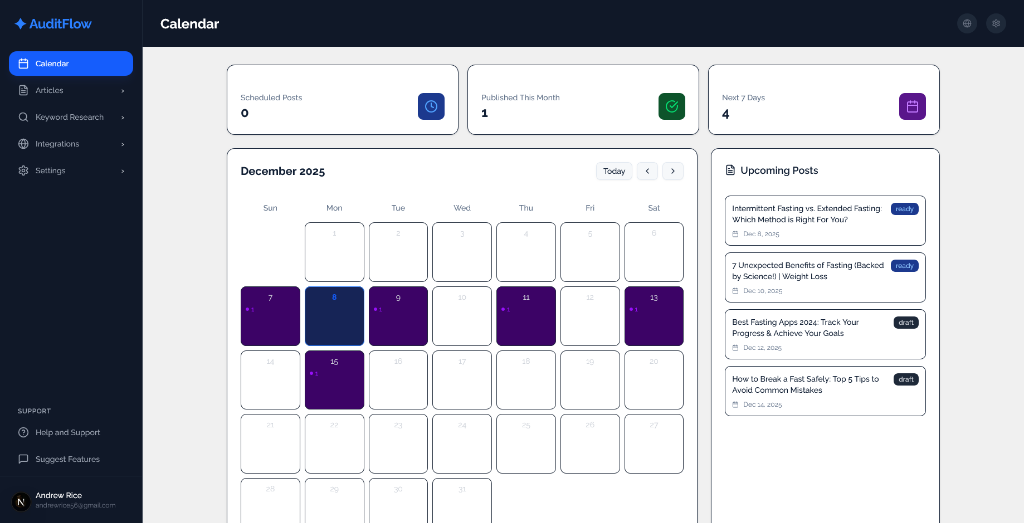Open Help and Support
1024x523 pixels.
tap(71, 432)
